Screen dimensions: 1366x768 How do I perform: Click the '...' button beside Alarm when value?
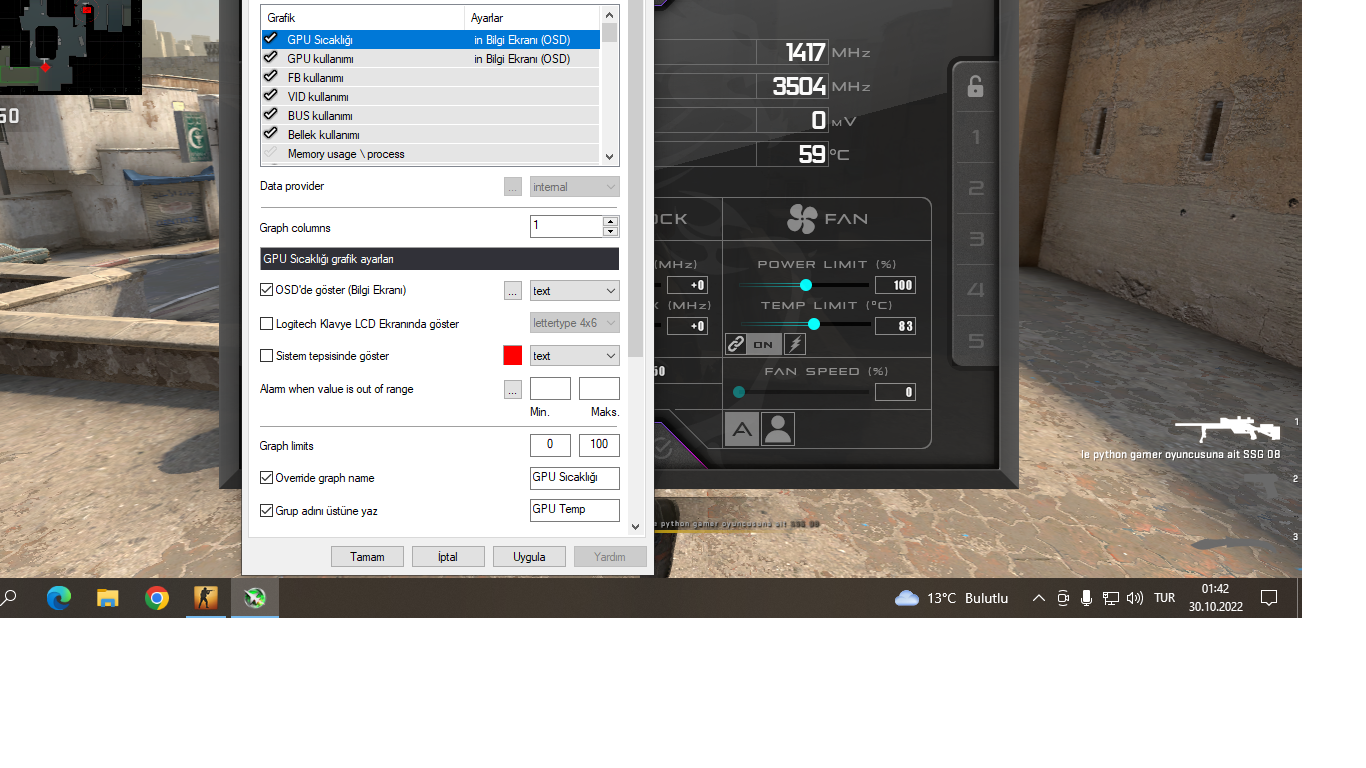point(513,389)
